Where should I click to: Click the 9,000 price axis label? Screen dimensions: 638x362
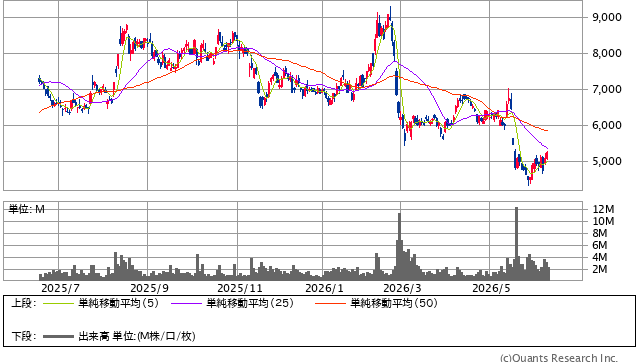point(607,17)
